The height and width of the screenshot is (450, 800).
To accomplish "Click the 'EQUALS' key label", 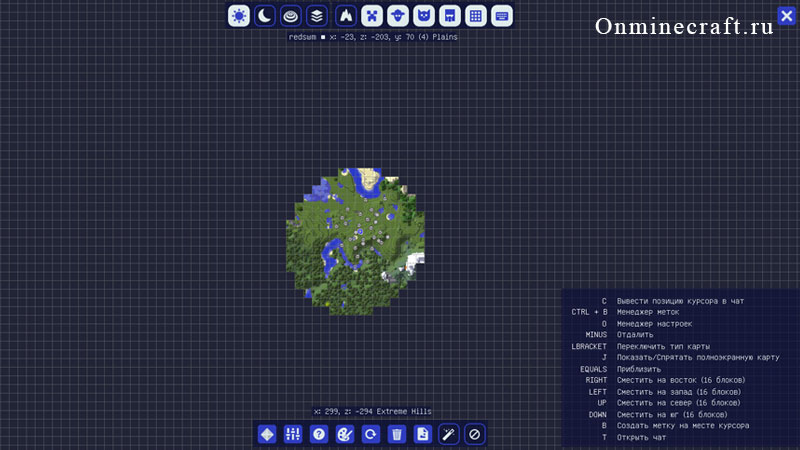I will 593,369.
